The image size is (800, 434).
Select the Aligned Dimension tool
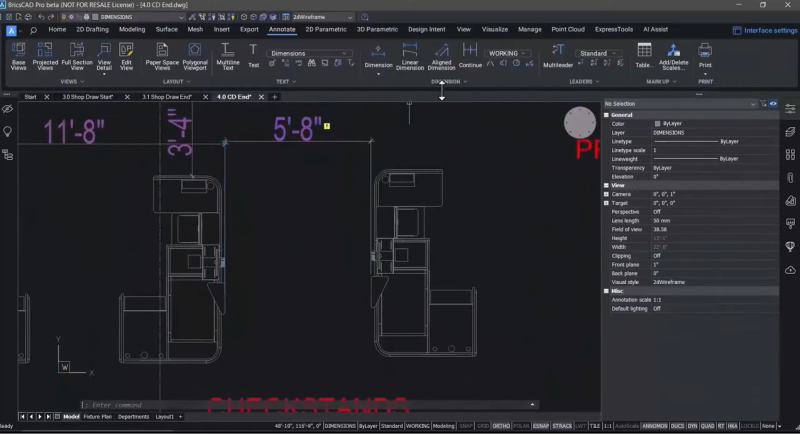click(x=441, y=56)
